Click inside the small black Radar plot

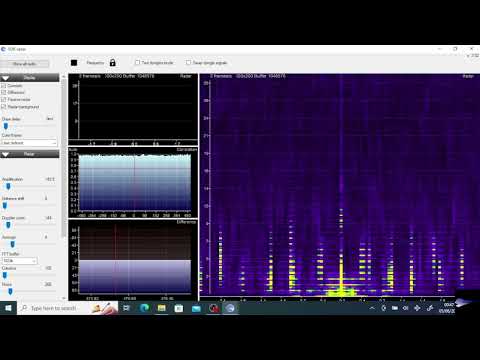(x=133, y=109)
